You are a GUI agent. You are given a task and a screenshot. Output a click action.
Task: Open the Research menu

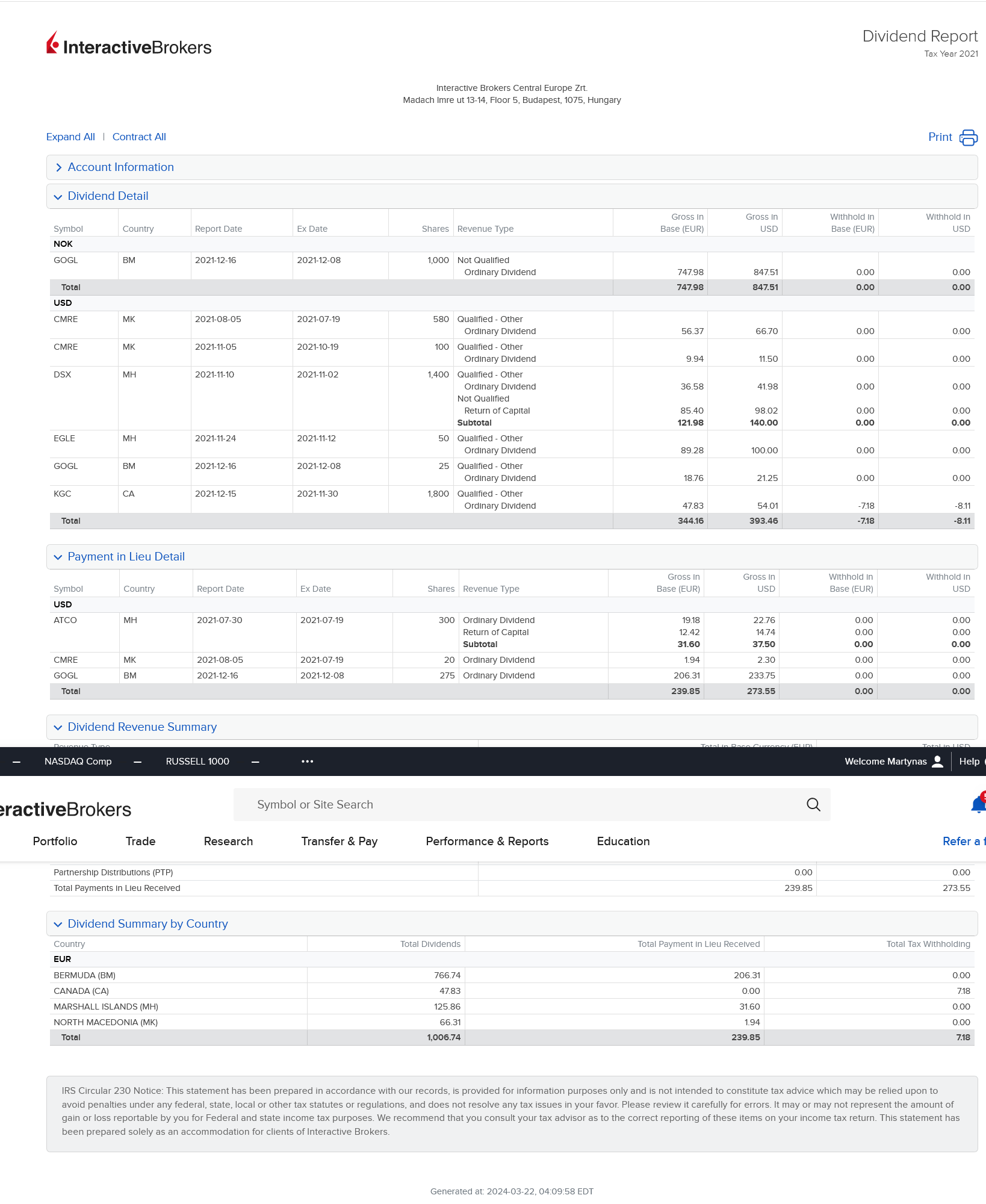coord(228,842)
